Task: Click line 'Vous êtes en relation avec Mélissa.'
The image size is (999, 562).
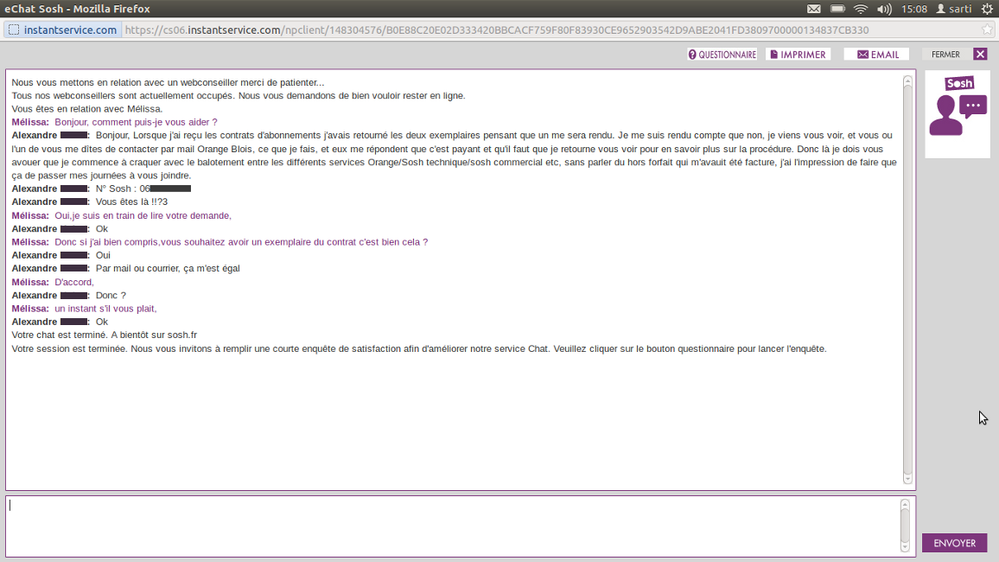Action: (x=87, y=109)
